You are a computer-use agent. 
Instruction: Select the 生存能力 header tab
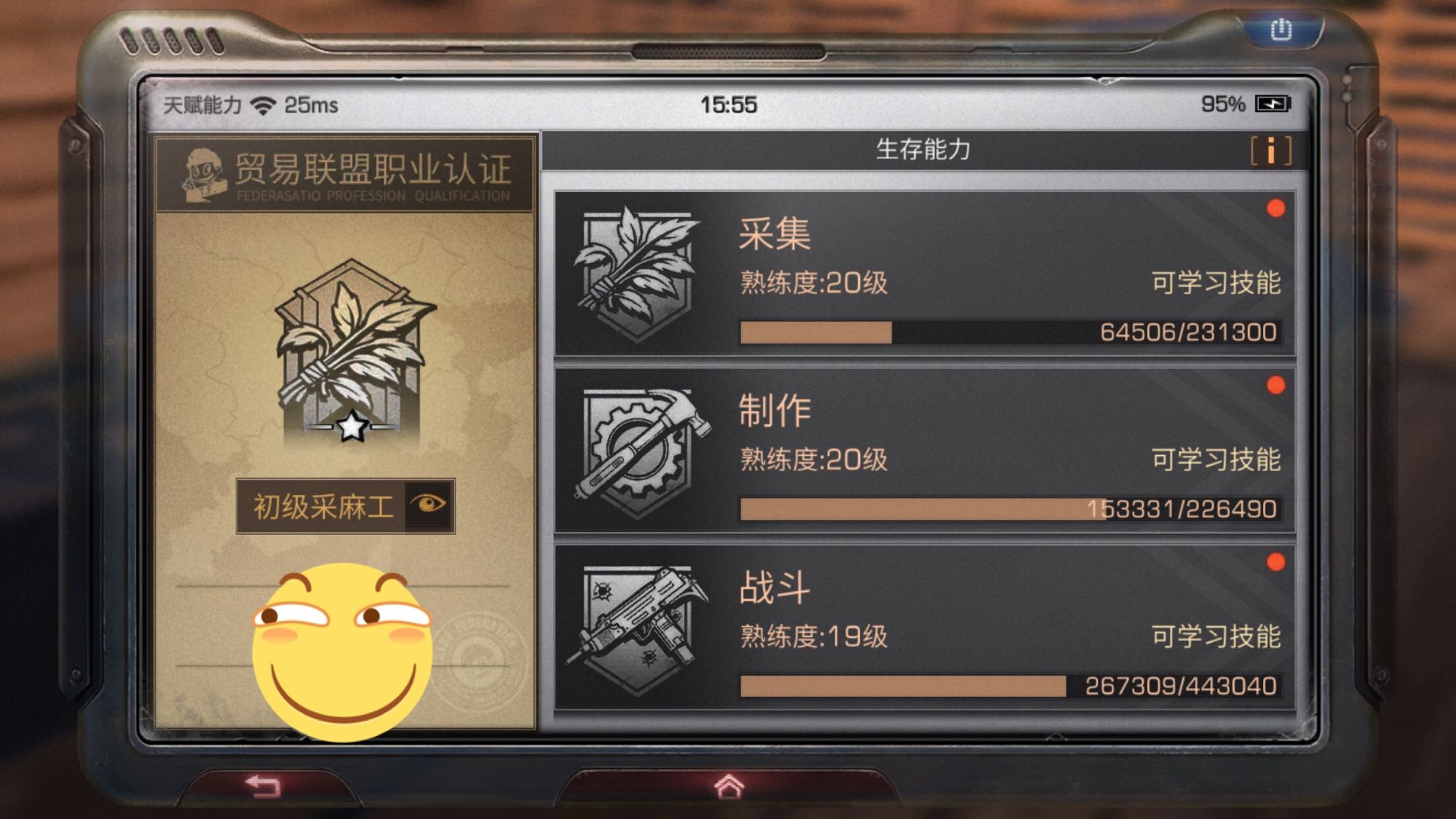click(x=923, y=149)
